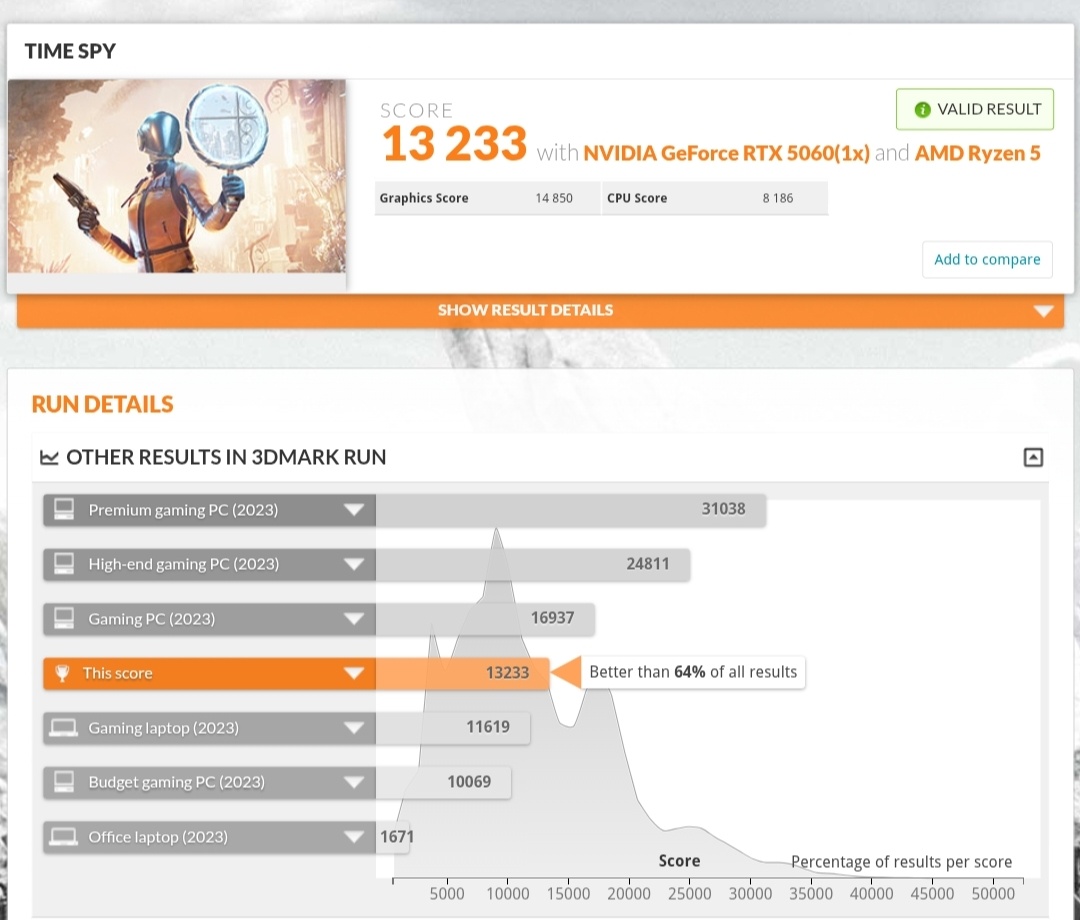The image size is (1080, 920).
Task: Open SHOW RESULT DETAILS
Action: [x=525, y=310]
